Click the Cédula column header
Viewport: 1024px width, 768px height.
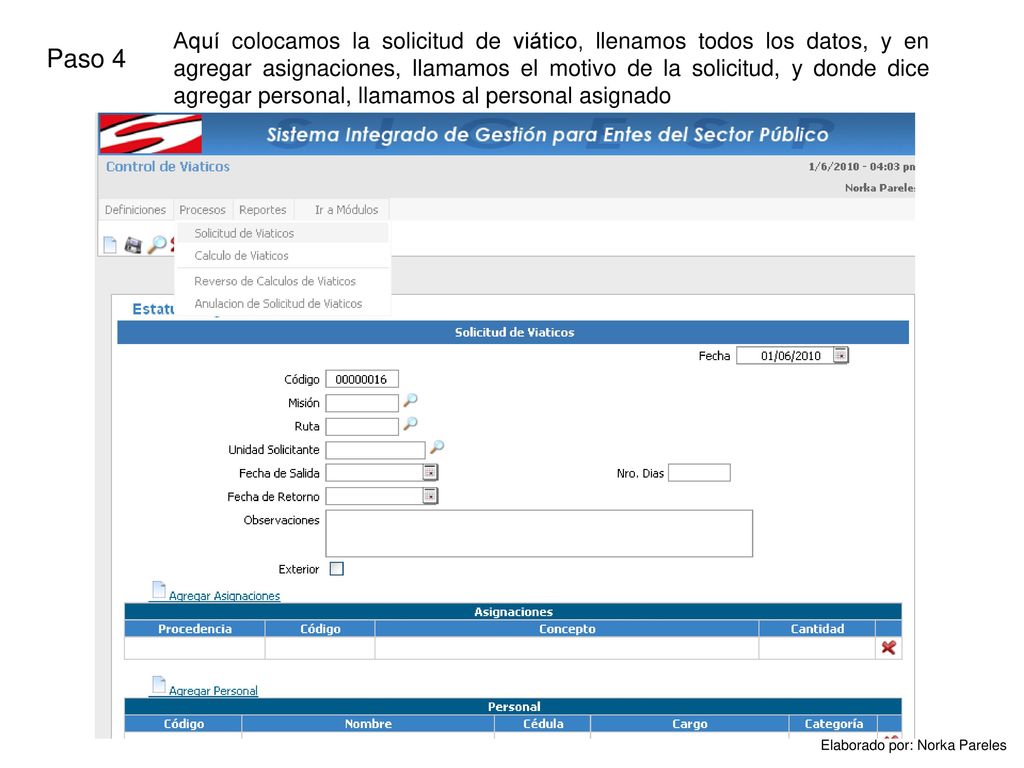click(x=543, y=724)
